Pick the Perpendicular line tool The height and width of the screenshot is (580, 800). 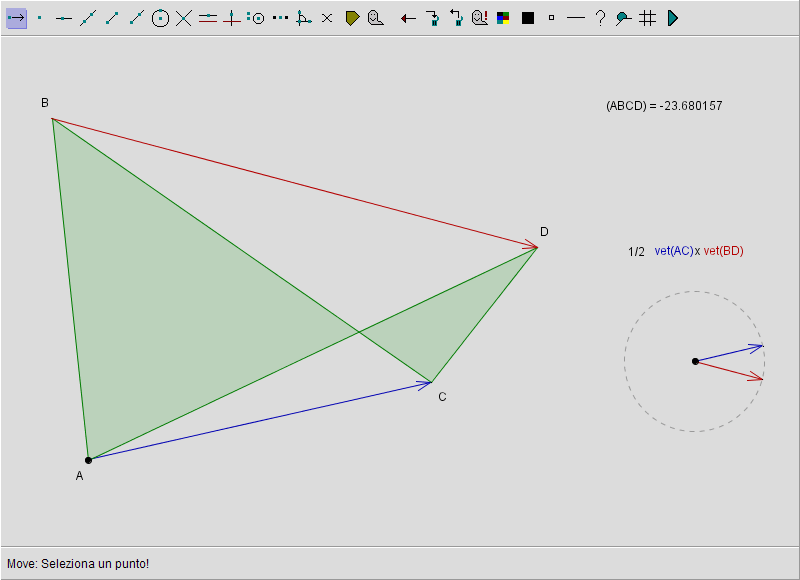[232, 18]
